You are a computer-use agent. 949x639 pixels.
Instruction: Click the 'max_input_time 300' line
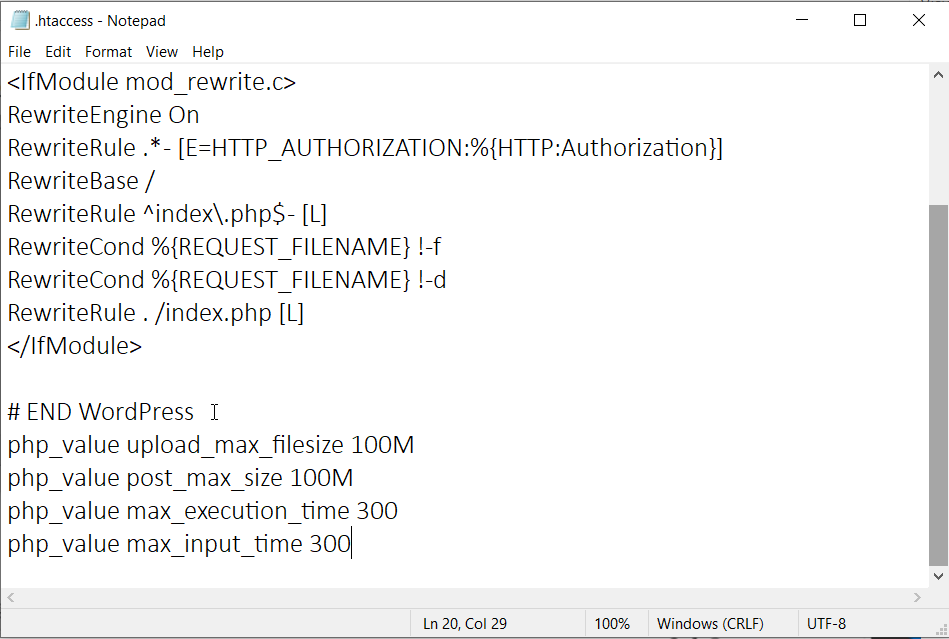coord(179,544)
